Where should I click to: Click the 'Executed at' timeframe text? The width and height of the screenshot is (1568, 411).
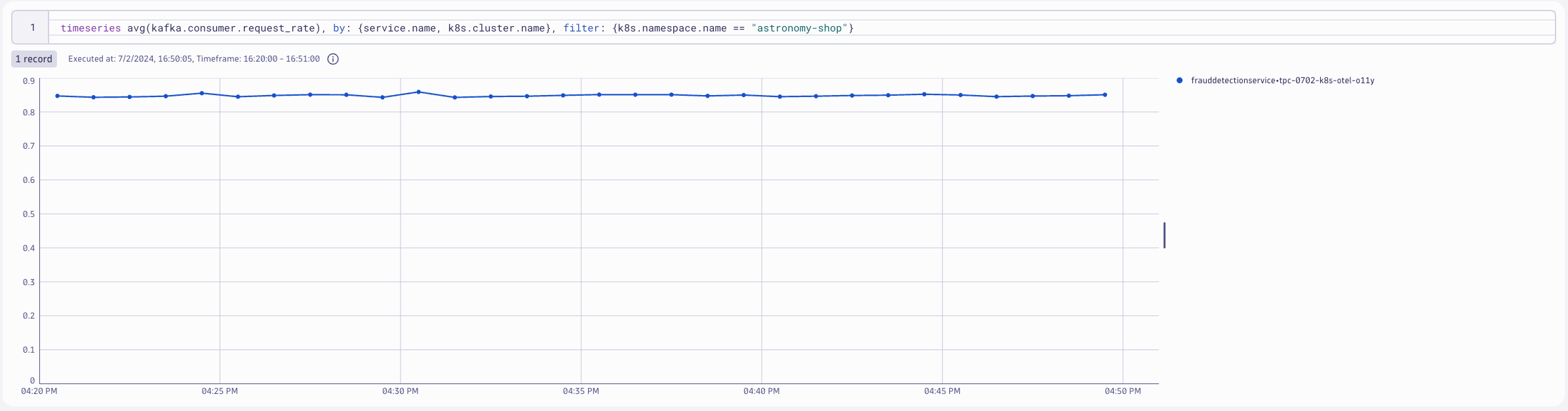click(194, 59)
